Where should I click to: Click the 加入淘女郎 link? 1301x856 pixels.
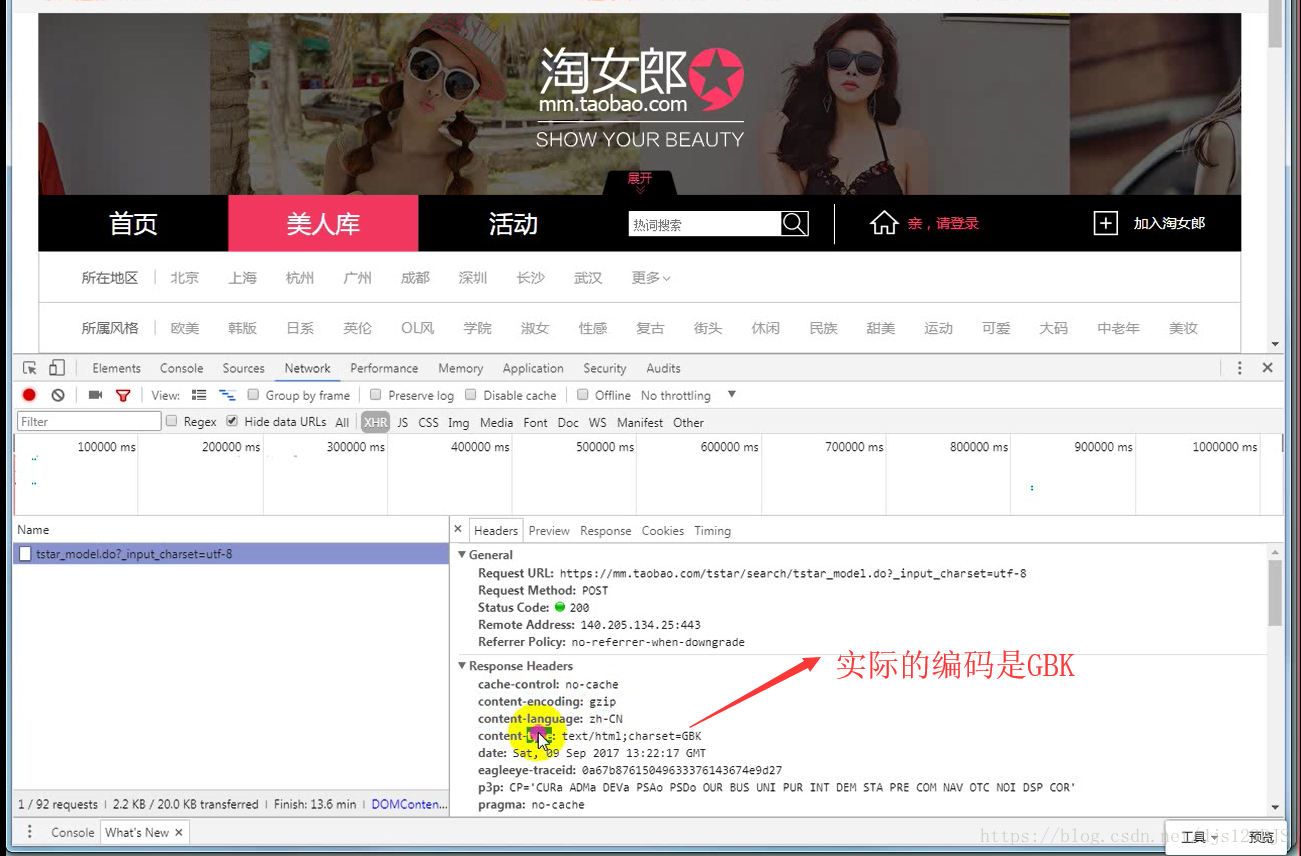1169,223
